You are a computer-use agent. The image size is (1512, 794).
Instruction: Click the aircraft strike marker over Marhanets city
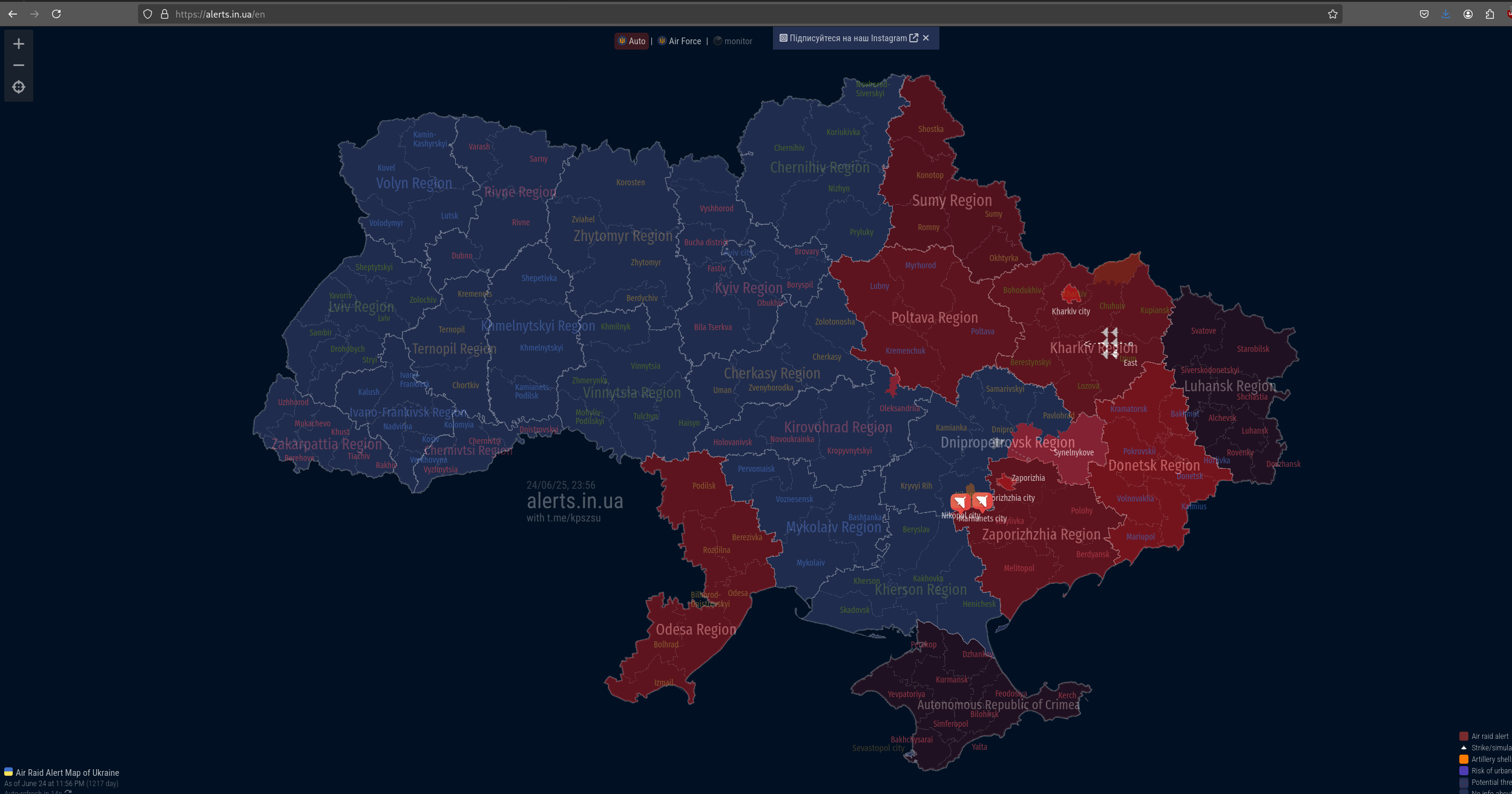pyautogui.click(x=982, y=501)
